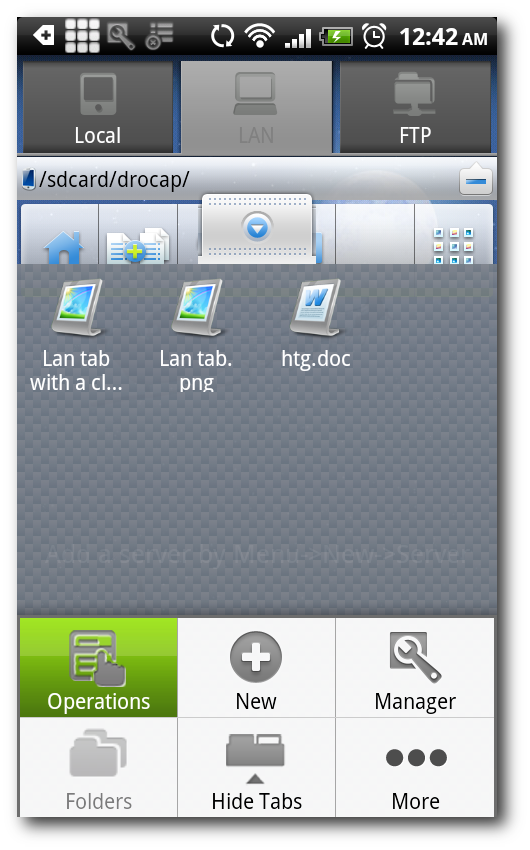Open the Manager wrench tool
Image resolution: width=530 pixels, height=850 pixels.
[x=415, y=667]
